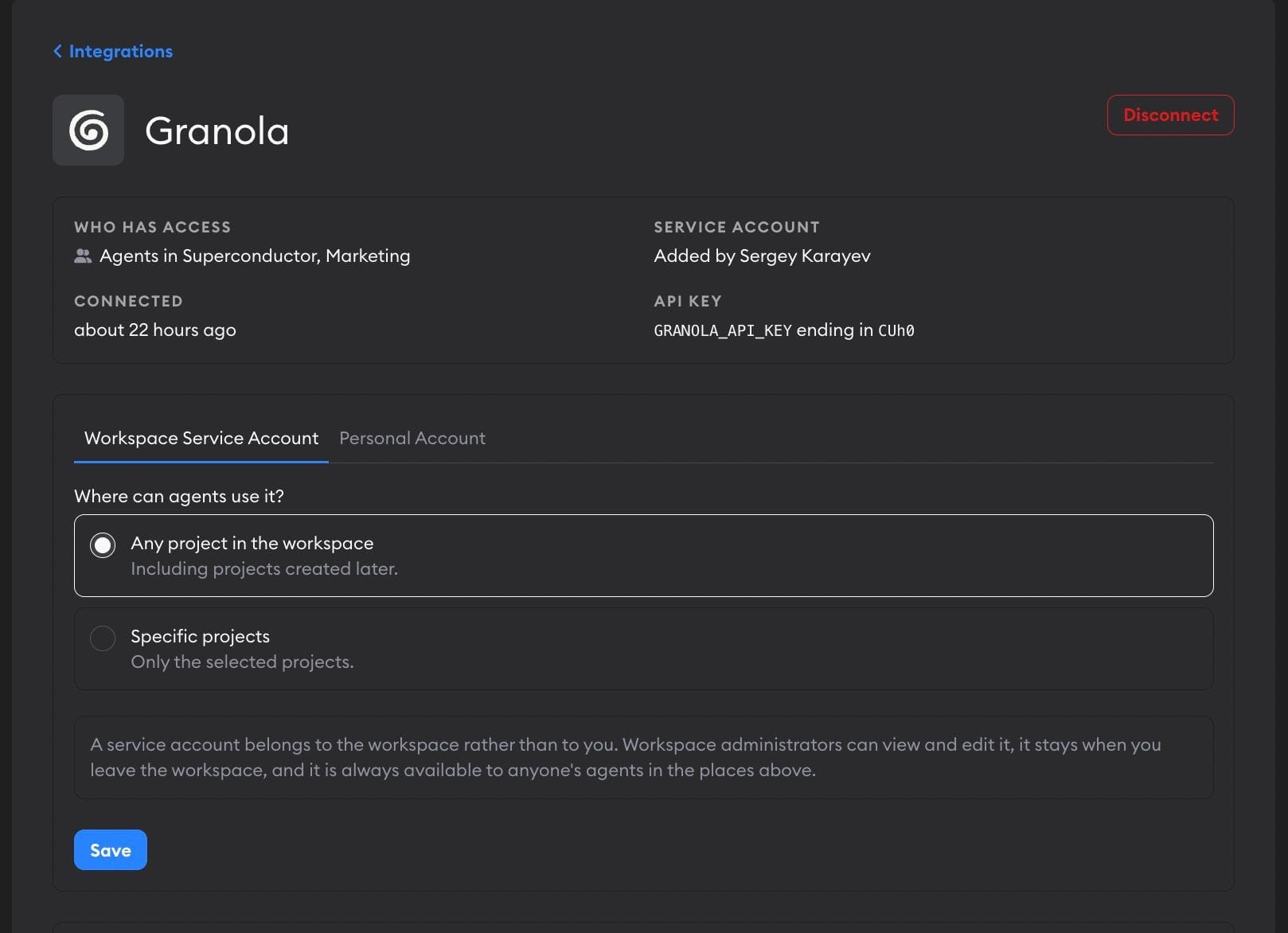Click the service account explanation note
The width and height of the screenshot is (1288, 933).
pos(643,757)
